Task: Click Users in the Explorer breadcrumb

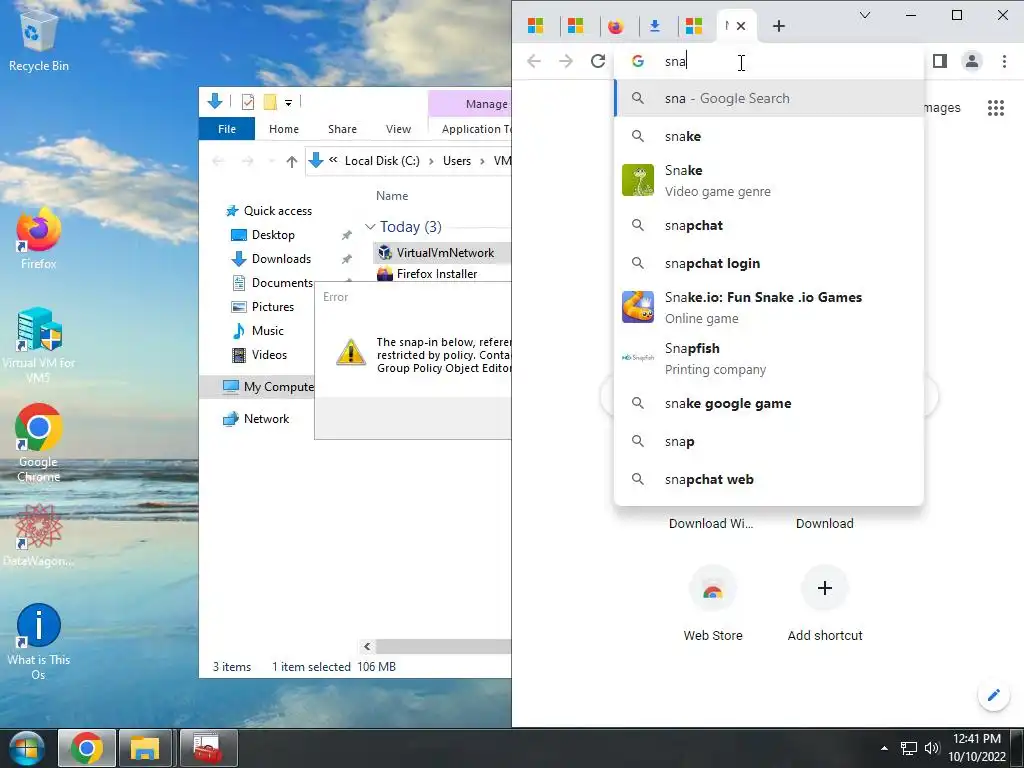Action: pyautogui.click(x=456, y=161)
